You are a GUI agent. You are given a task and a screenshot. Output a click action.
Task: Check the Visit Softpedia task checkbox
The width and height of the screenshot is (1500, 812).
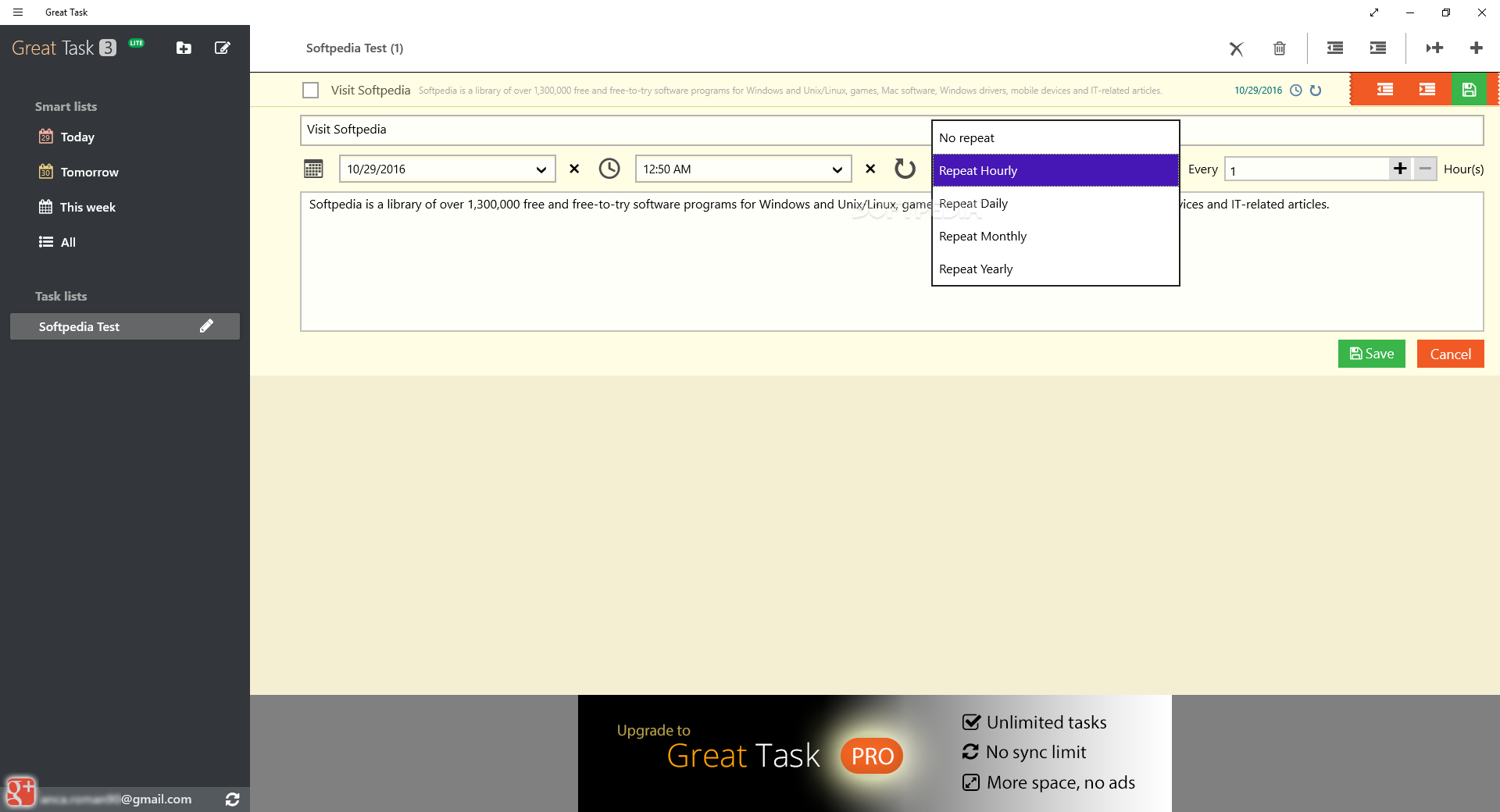pyautogui.click(x=310, y=91)
